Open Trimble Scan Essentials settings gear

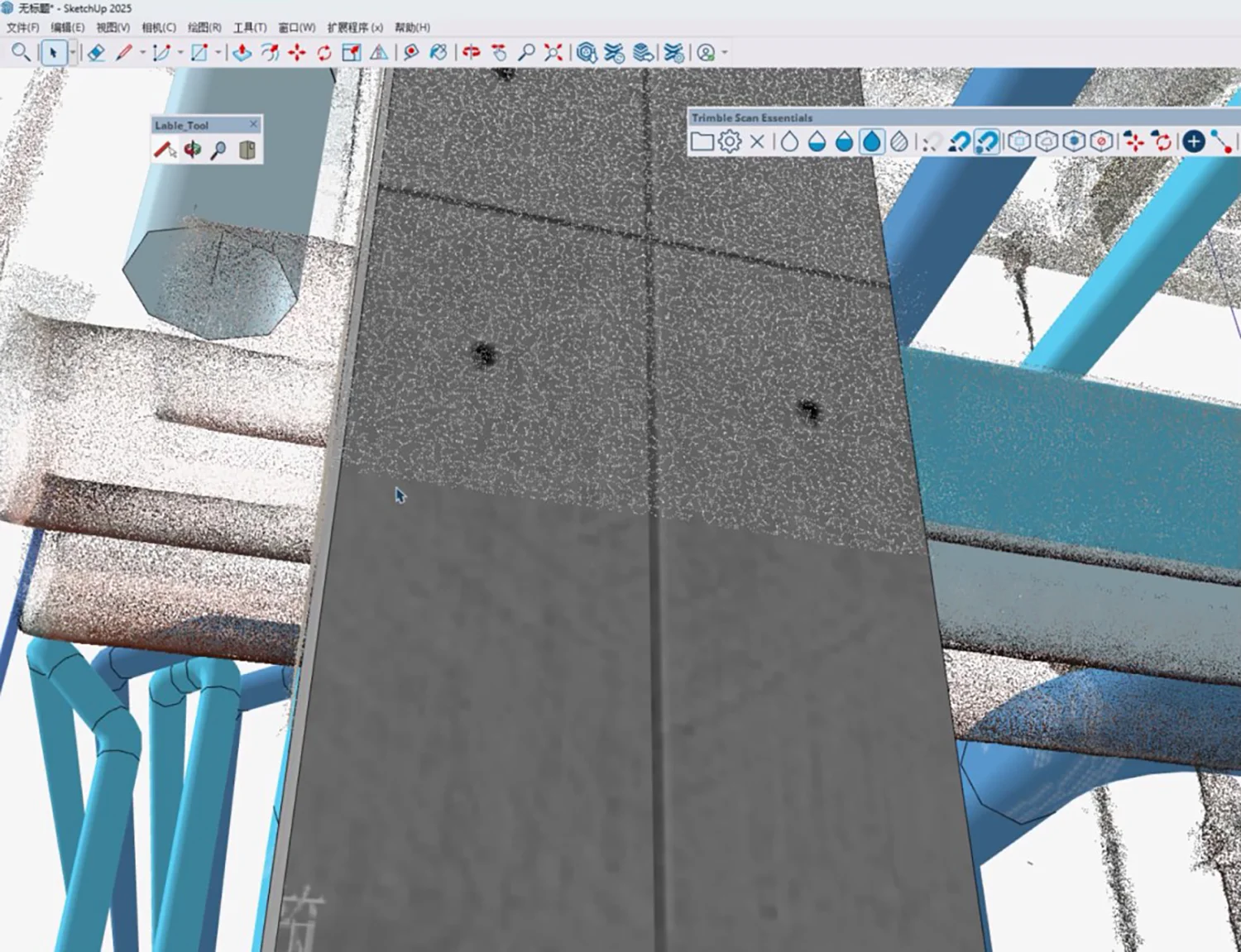click(x=729, y=142)
